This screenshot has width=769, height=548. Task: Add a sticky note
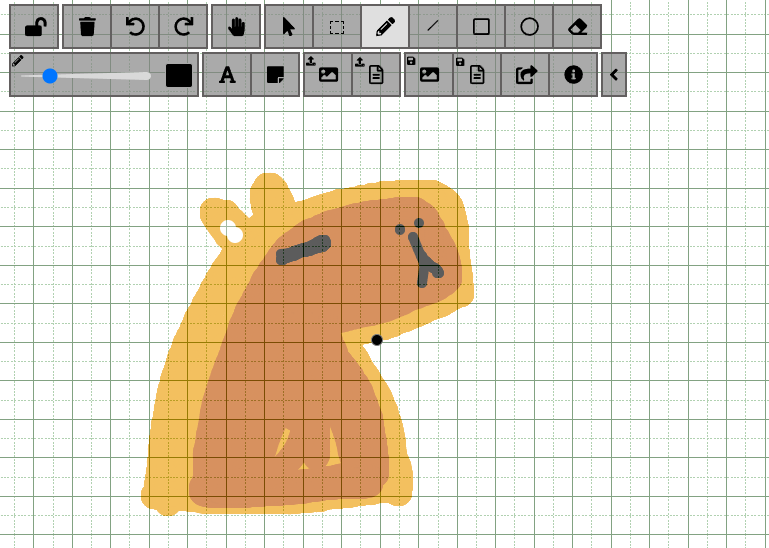(275, 75)
